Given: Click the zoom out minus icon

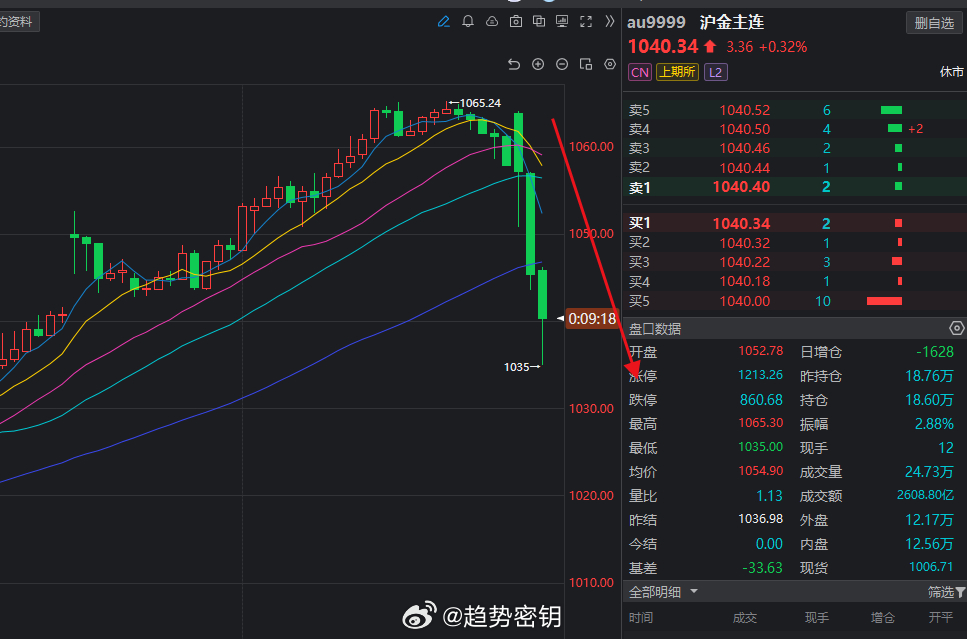Looking at the screenshot, I should click(x=561, y=64).
